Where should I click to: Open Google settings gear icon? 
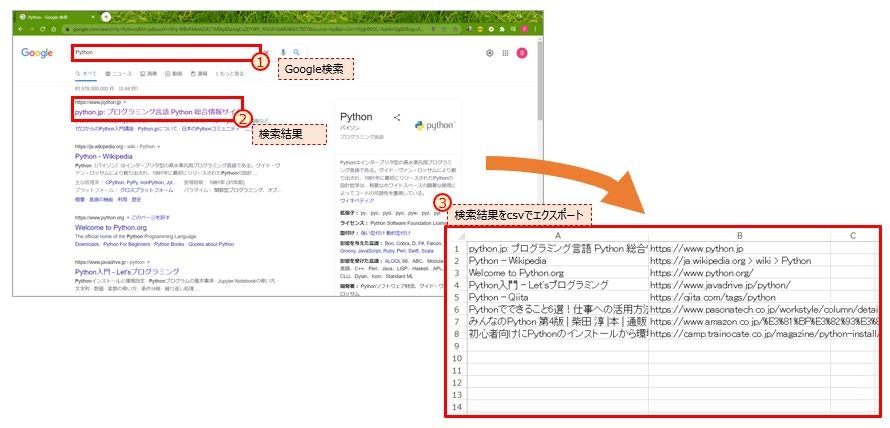[490, 53]
